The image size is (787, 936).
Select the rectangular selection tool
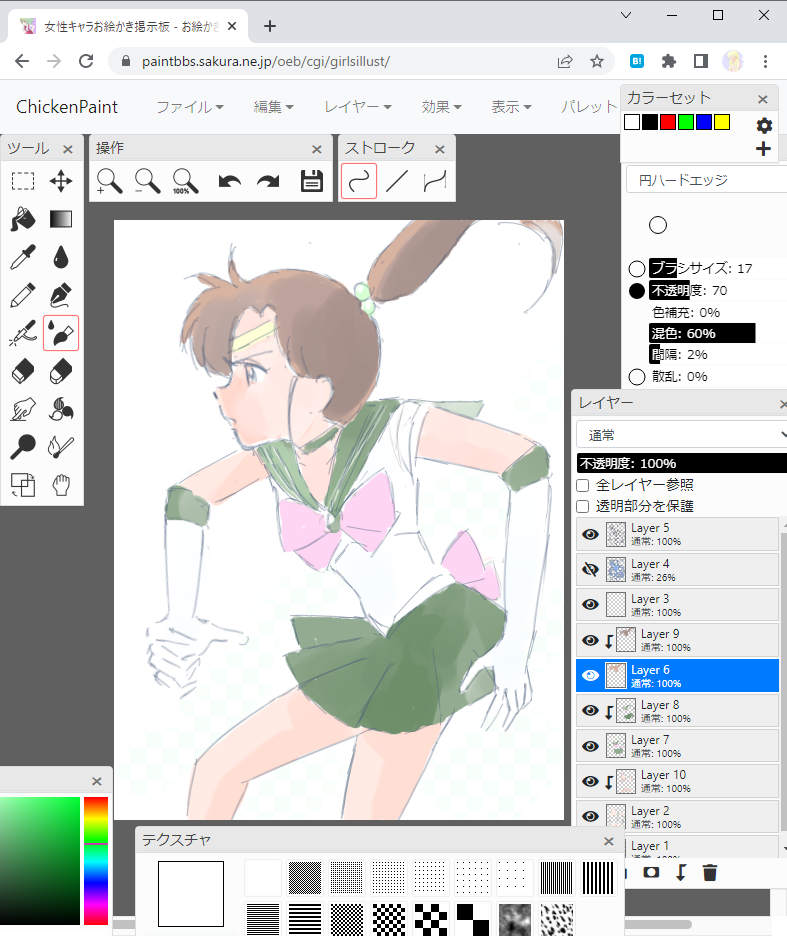[x=23, y=181]
